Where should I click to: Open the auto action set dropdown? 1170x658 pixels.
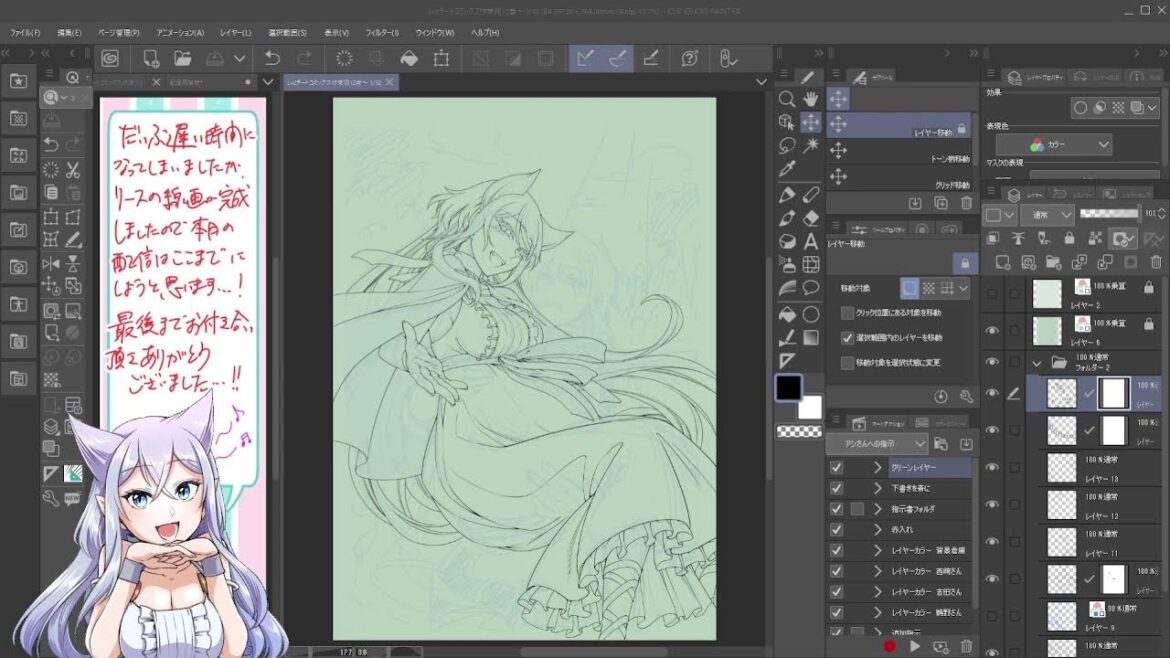(876, 444)
